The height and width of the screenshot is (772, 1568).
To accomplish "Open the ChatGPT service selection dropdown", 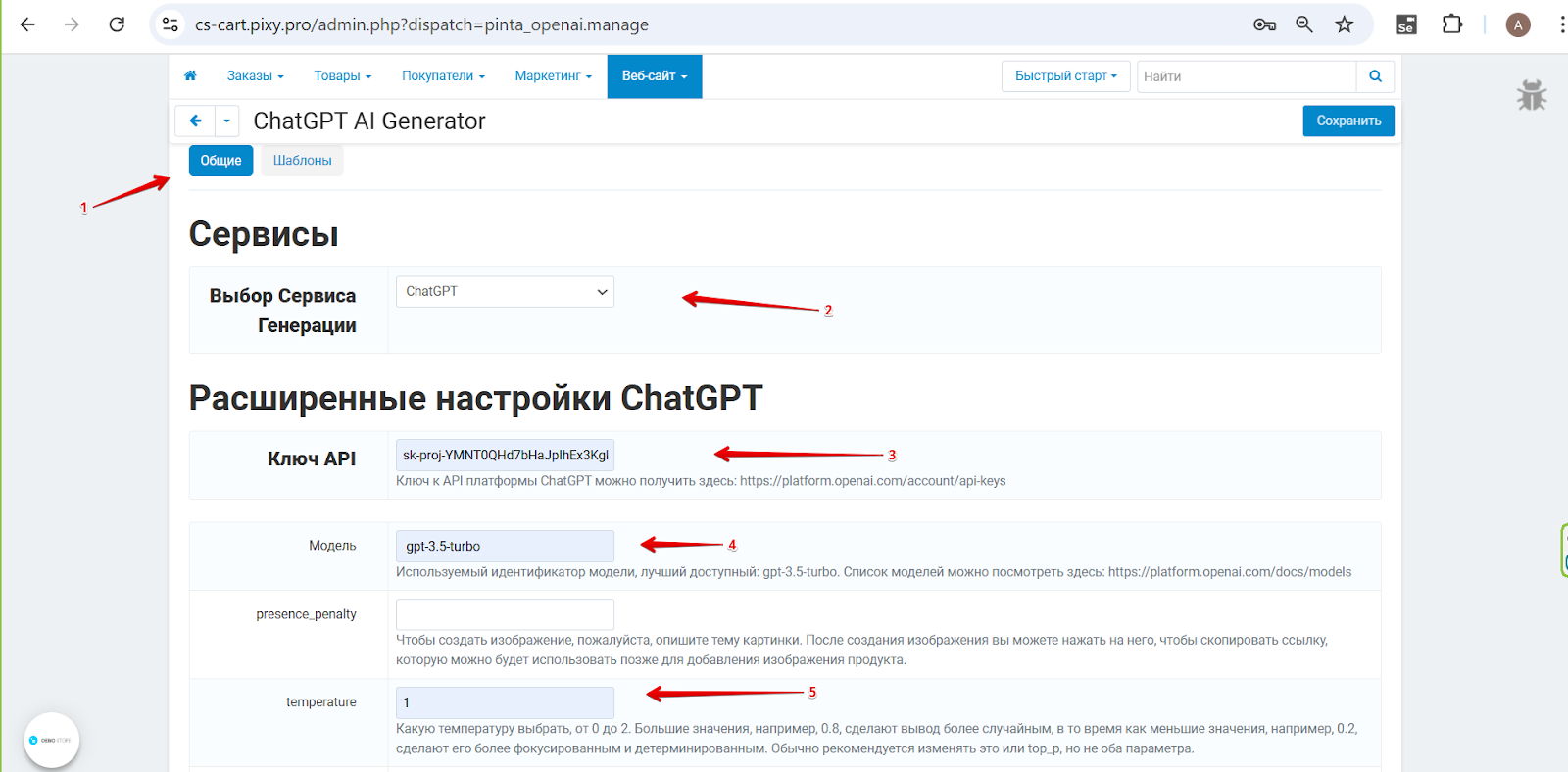I will [505, 291].
